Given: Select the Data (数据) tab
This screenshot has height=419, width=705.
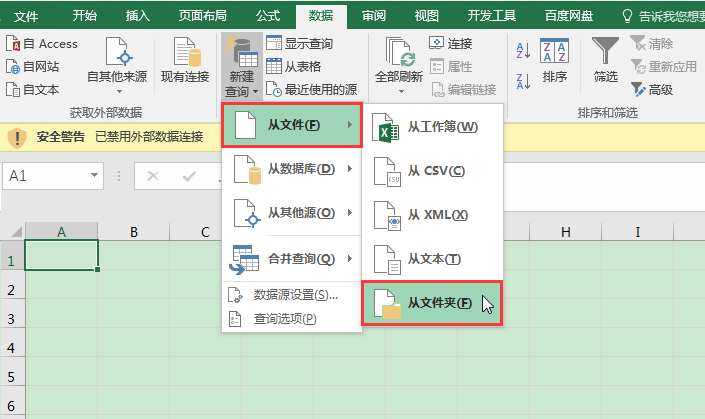Looking at the screenshot, I should 321,16.
